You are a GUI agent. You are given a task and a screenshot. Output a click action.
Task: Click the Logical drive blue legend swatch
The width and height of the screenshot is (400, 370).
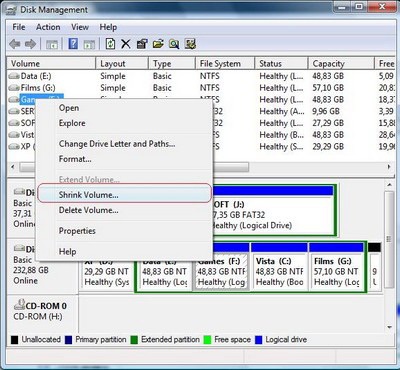tap(258, 340)
